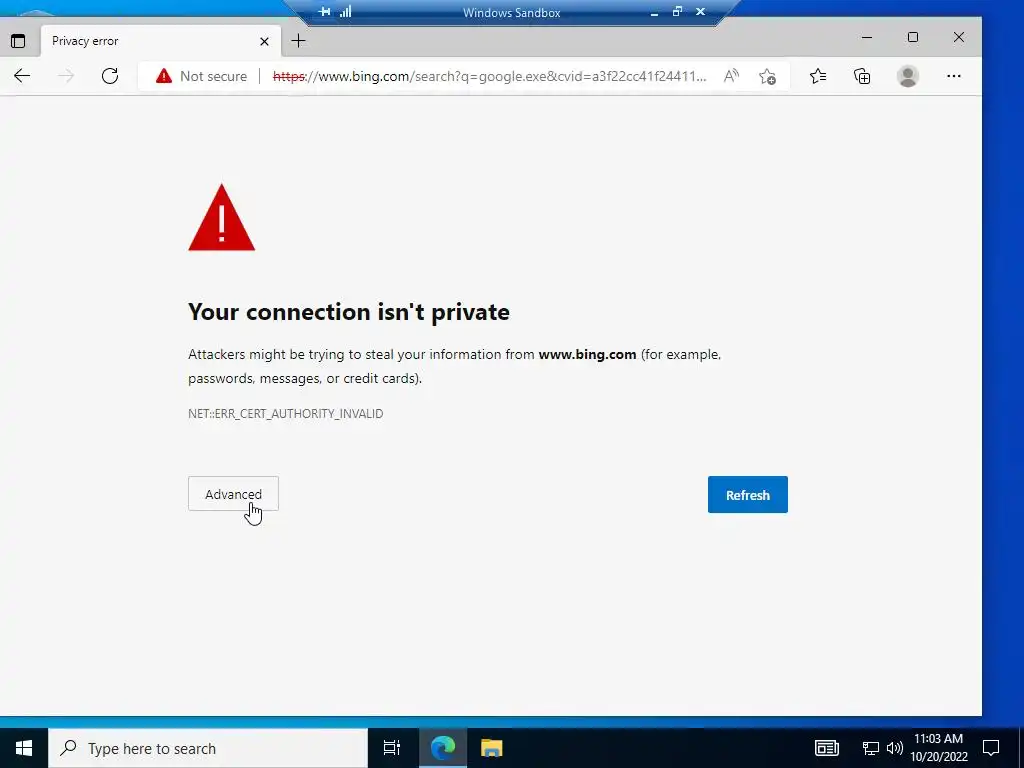Image resolution: width=1024 pixels, height=768 pixels.
Task: Minimize the Windows Sandbox connection bar
Action: tap(654, 12)
